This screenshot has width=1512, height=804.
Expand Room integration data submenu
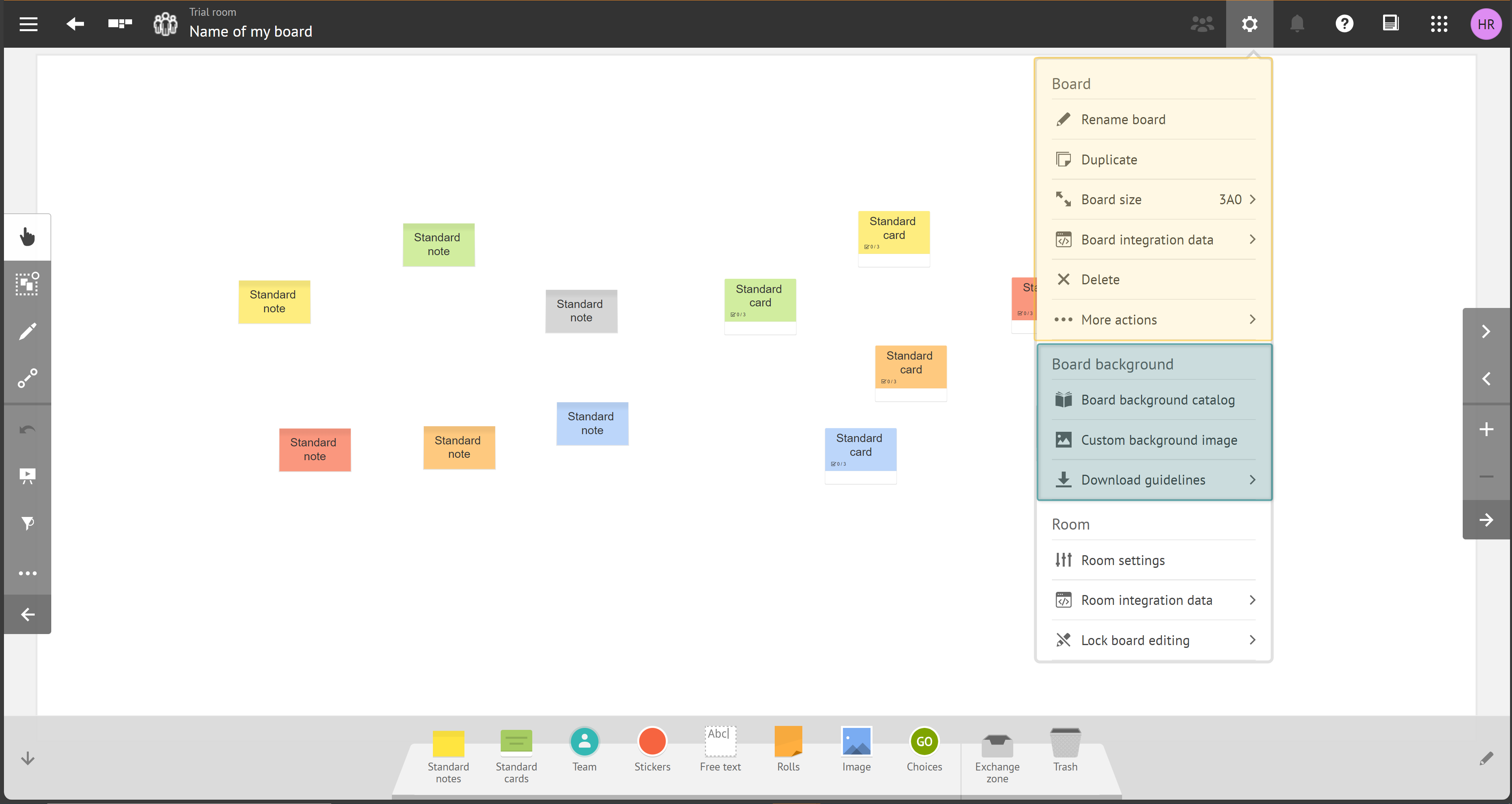click(x=1154, y=601)
